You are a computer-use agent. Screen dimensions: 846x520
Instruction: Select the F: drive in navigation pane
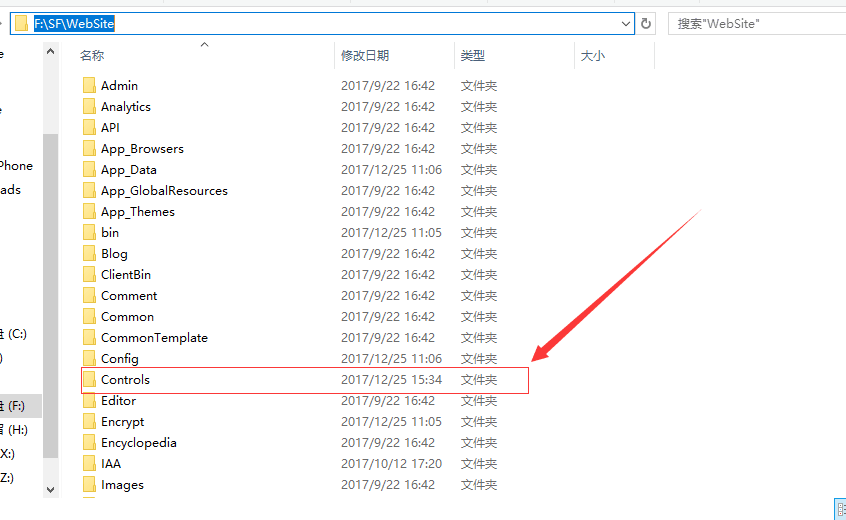pos(16,406)
